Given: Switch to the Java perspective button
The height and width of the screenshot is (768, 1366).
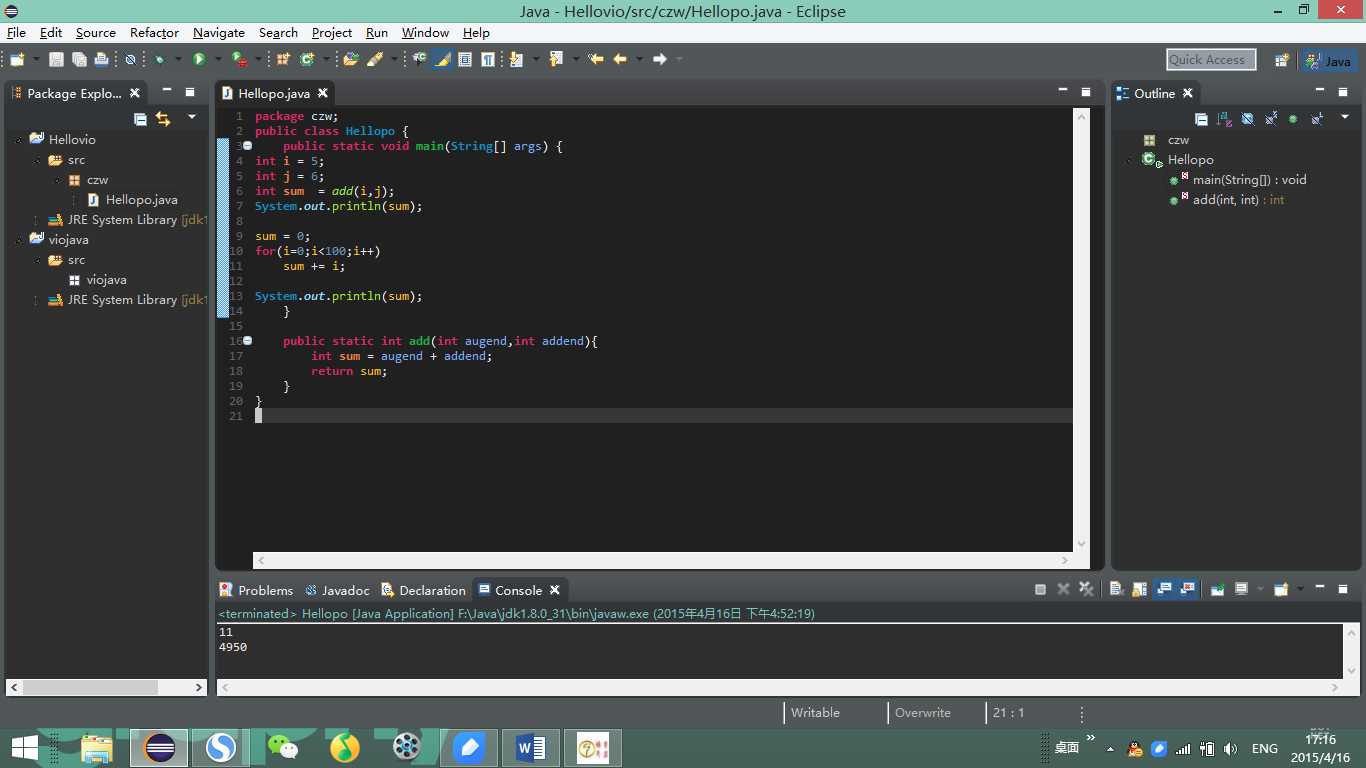Looking at the screenshot, I should coord(1328,60).
